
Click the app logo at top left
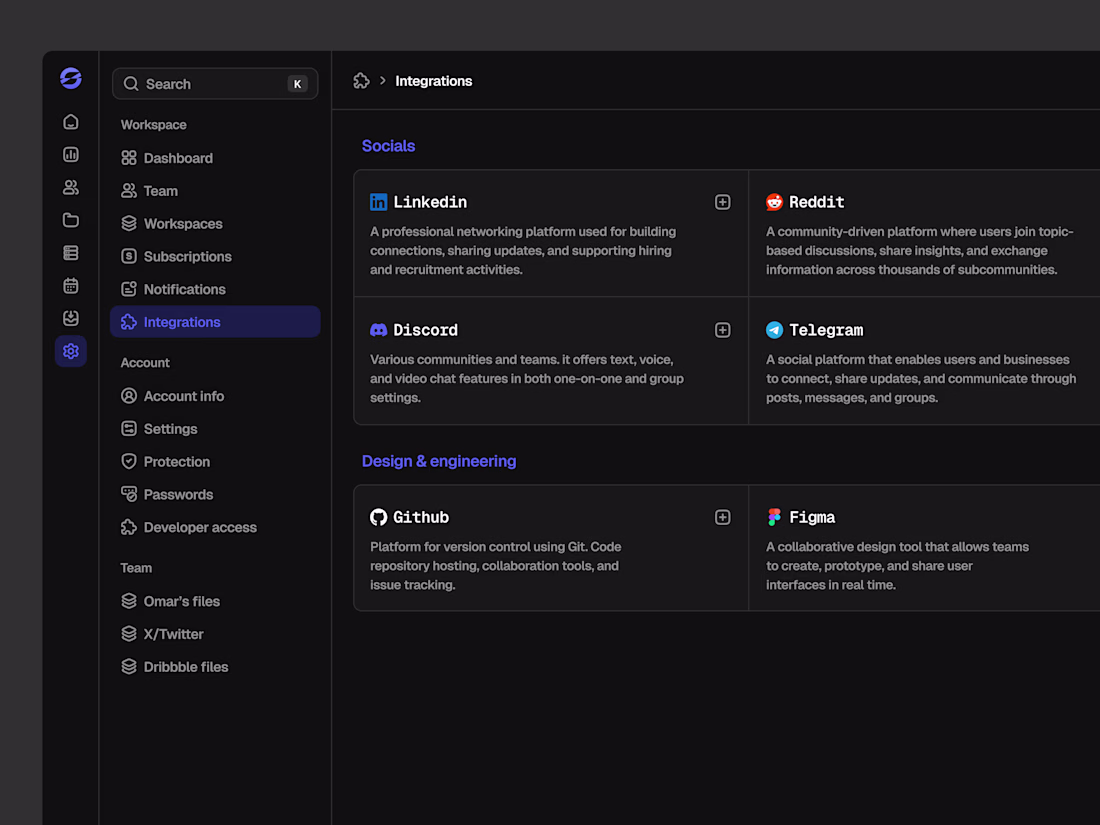(71, 79)
